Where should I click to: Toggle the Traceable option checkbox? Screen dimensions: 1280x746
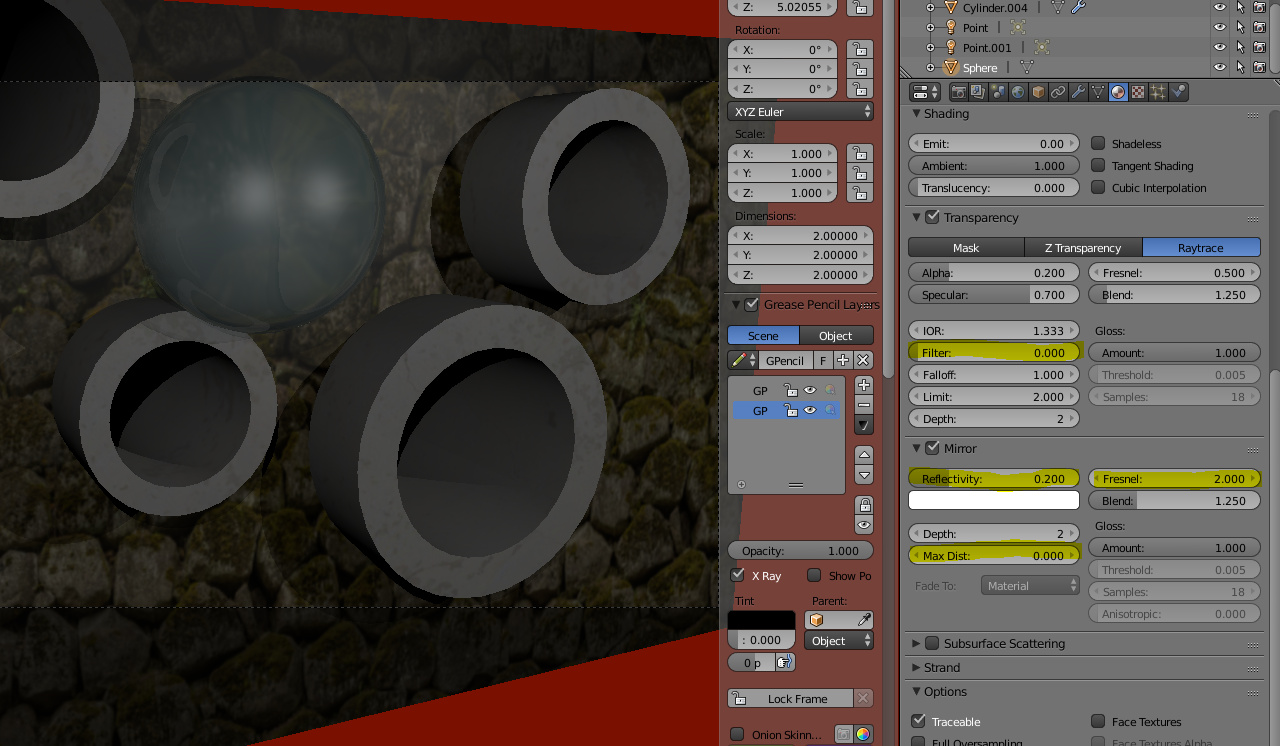[918, 721]
